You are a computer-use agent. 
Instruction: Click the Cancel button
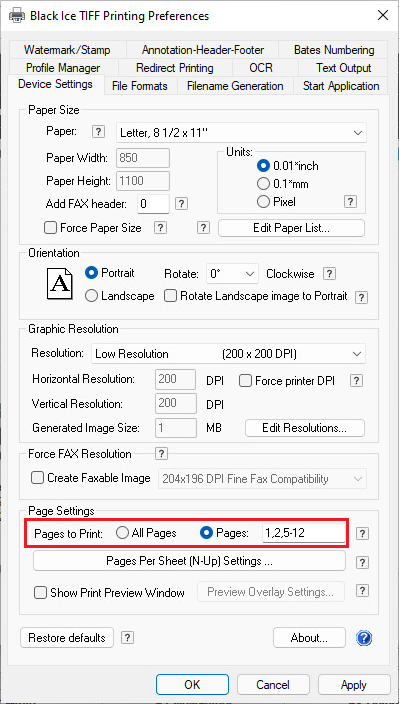coord(273,685)
